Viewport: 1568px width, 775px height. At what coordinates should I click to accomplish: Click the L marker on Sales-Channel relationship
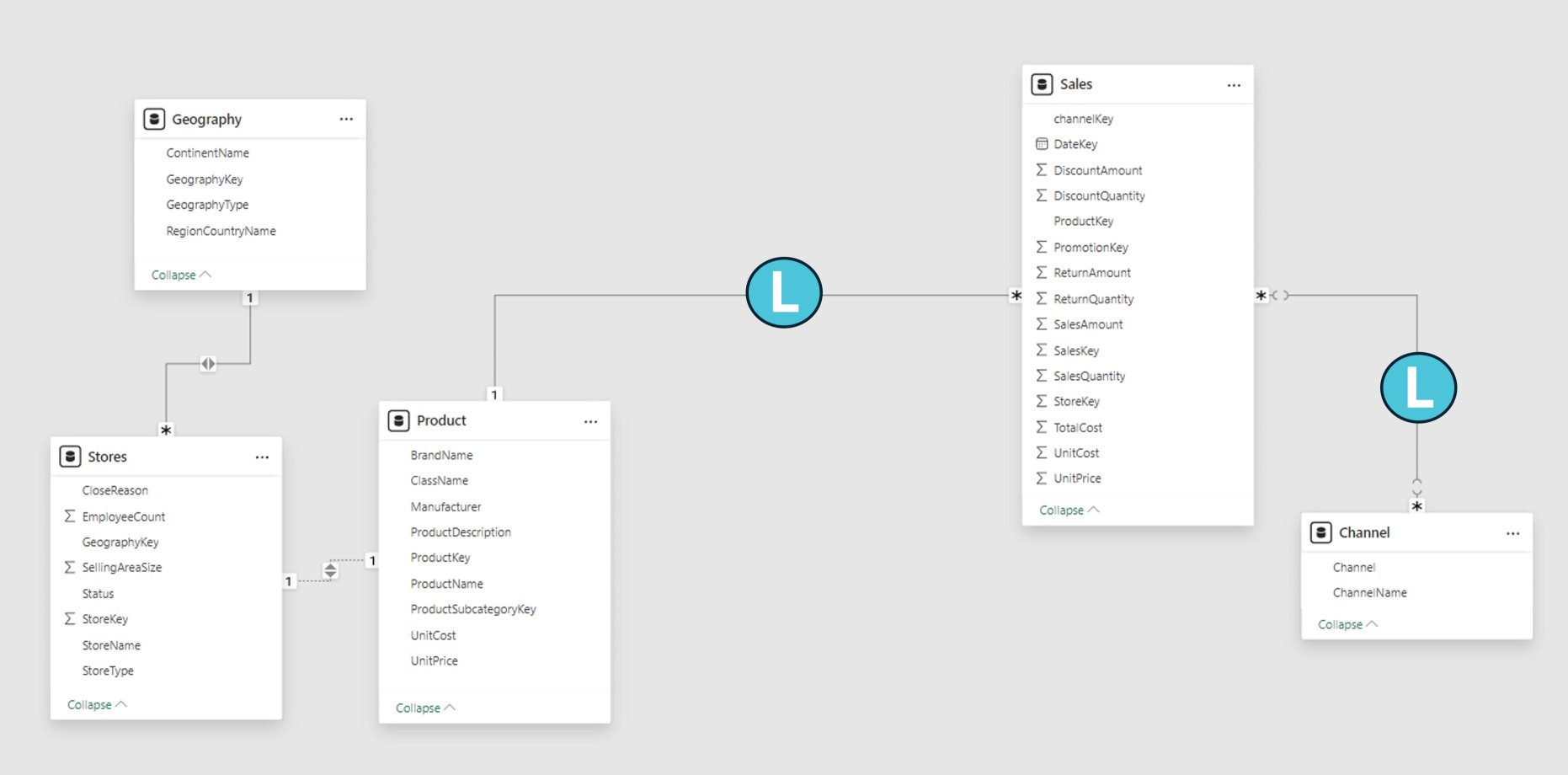point(1418,387)
